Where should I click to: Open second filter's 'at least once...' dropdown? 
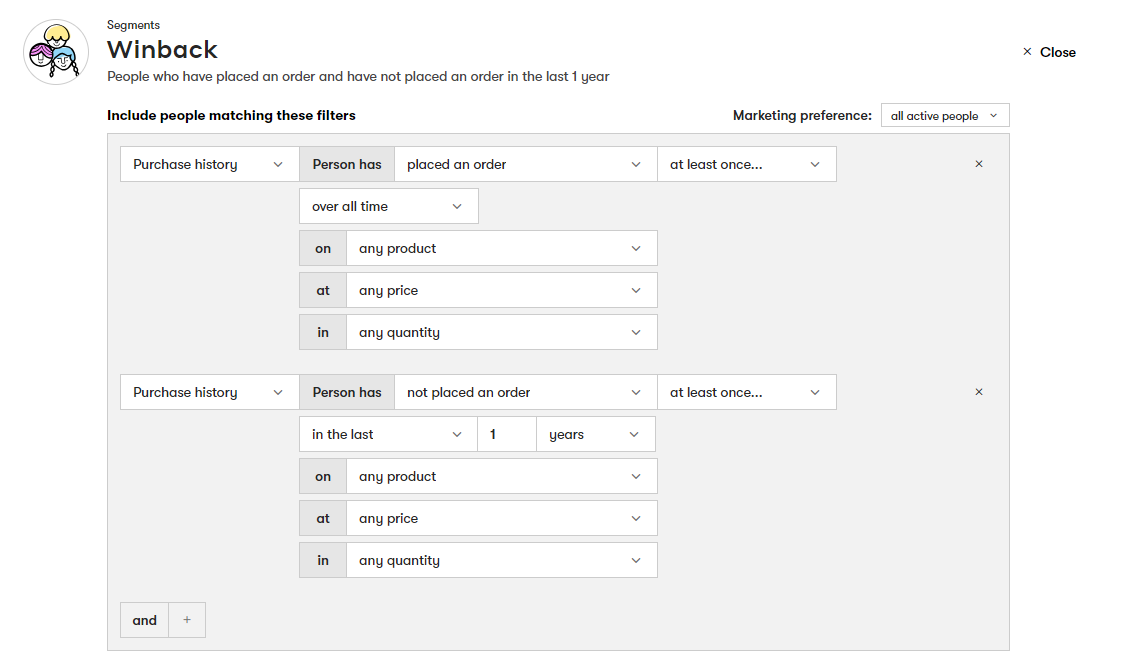coord(746,392)
